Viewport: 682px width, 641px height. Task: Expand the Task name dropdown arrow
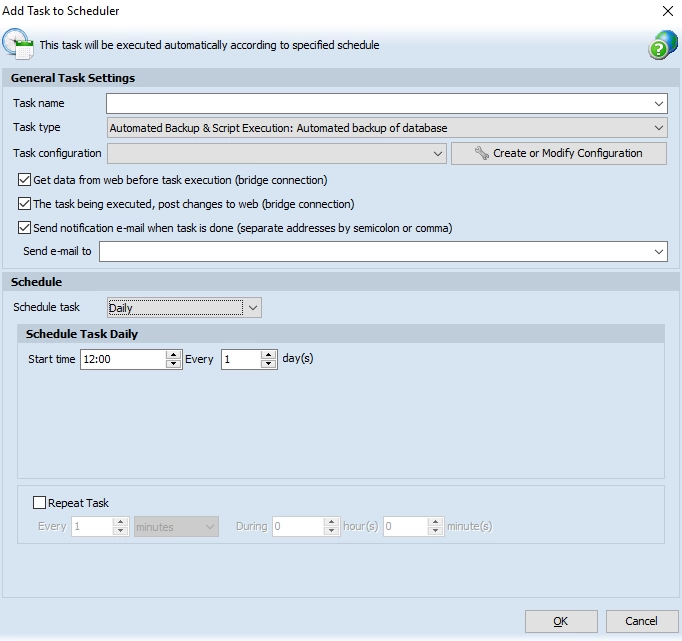pyautogui.click(x=659, y=103)
